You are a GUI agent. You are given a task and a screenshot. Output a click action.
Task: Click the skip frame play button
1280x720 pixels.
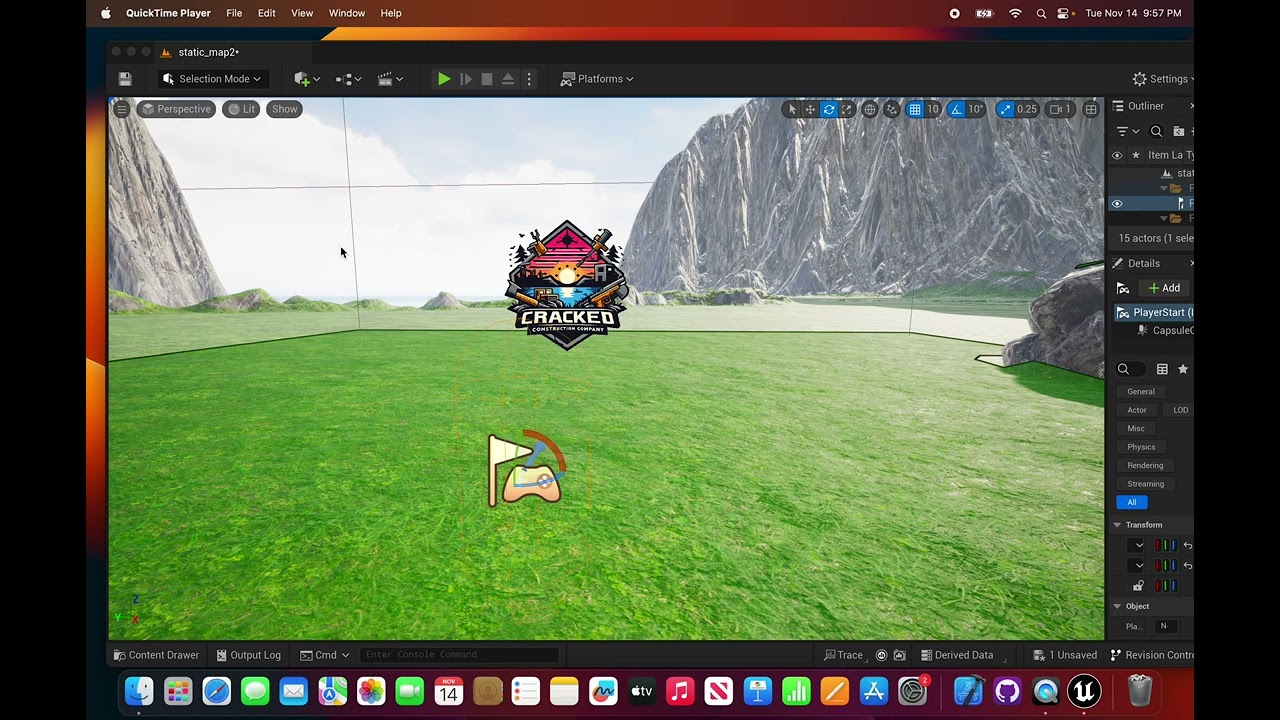466,79
